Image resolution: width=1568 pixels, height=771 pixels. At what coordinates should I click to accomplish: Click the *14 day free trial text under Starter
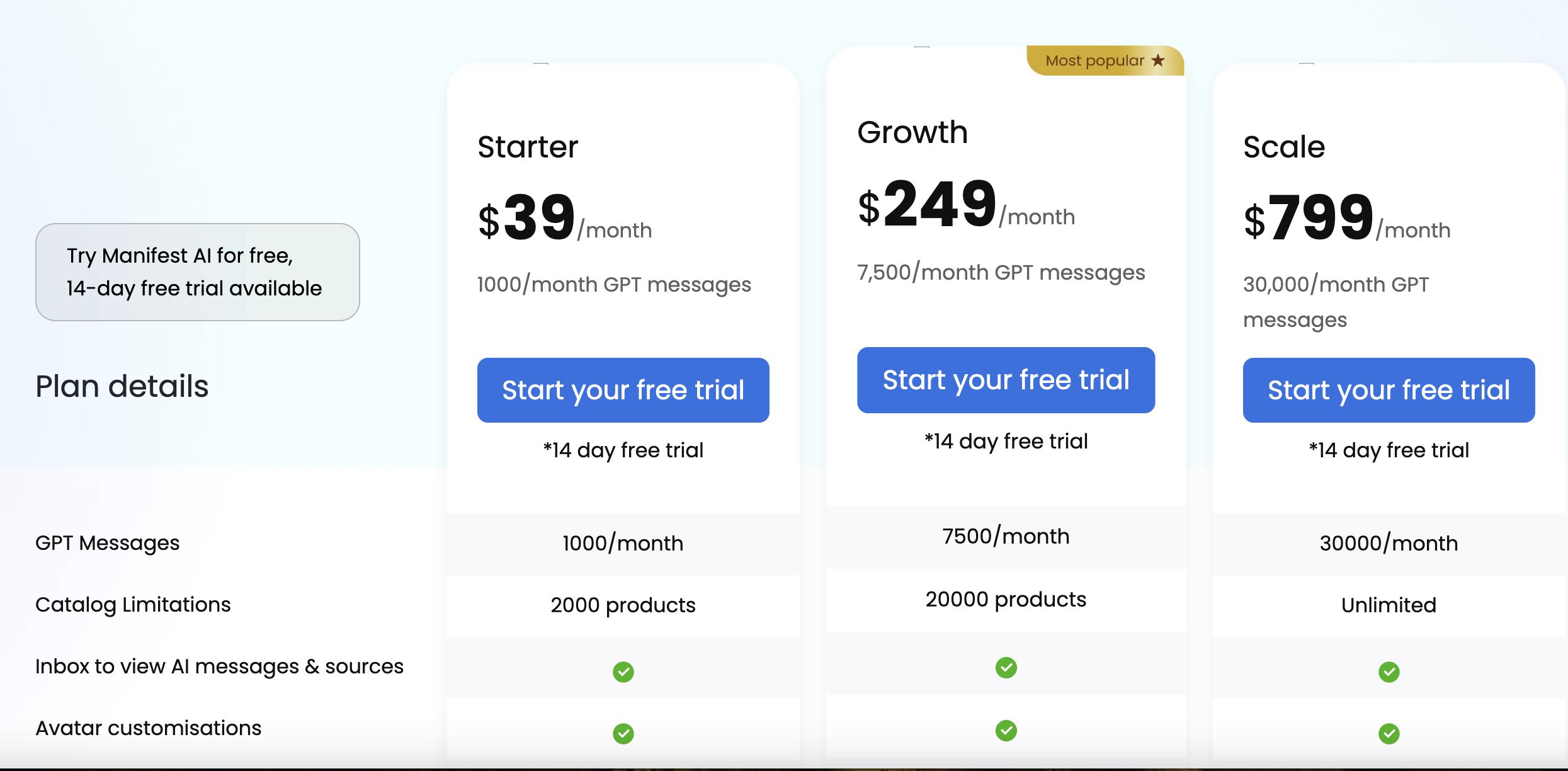[x=623, y=450]
